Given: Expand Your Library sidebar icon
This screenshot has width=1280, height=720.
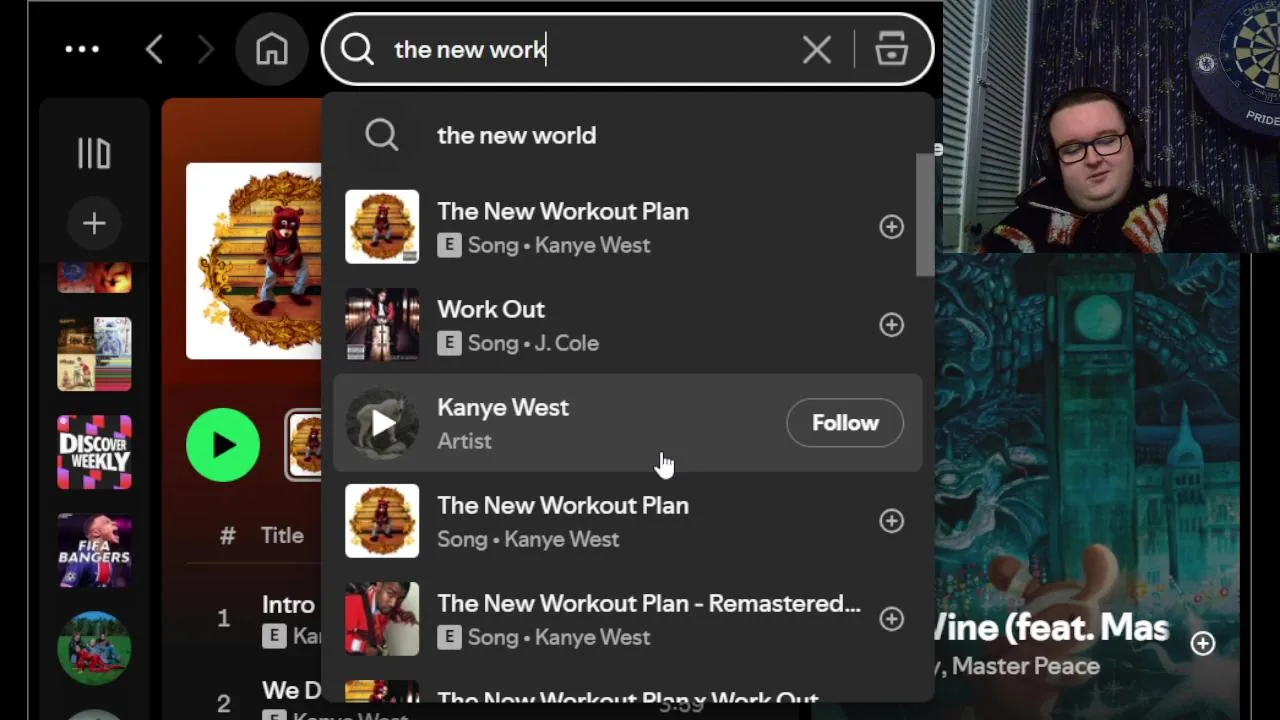Looking at the screenshot, I should (x=94, y=153).
